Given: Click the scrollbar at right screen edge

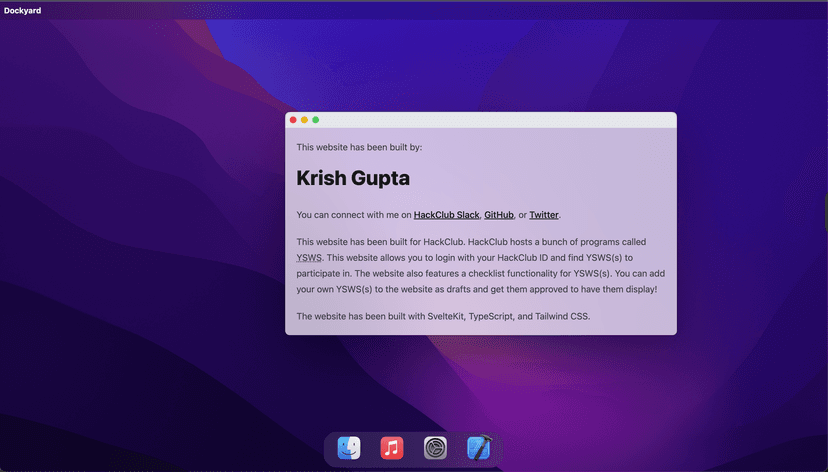Looking at the screenshot, I should (825, 212).
